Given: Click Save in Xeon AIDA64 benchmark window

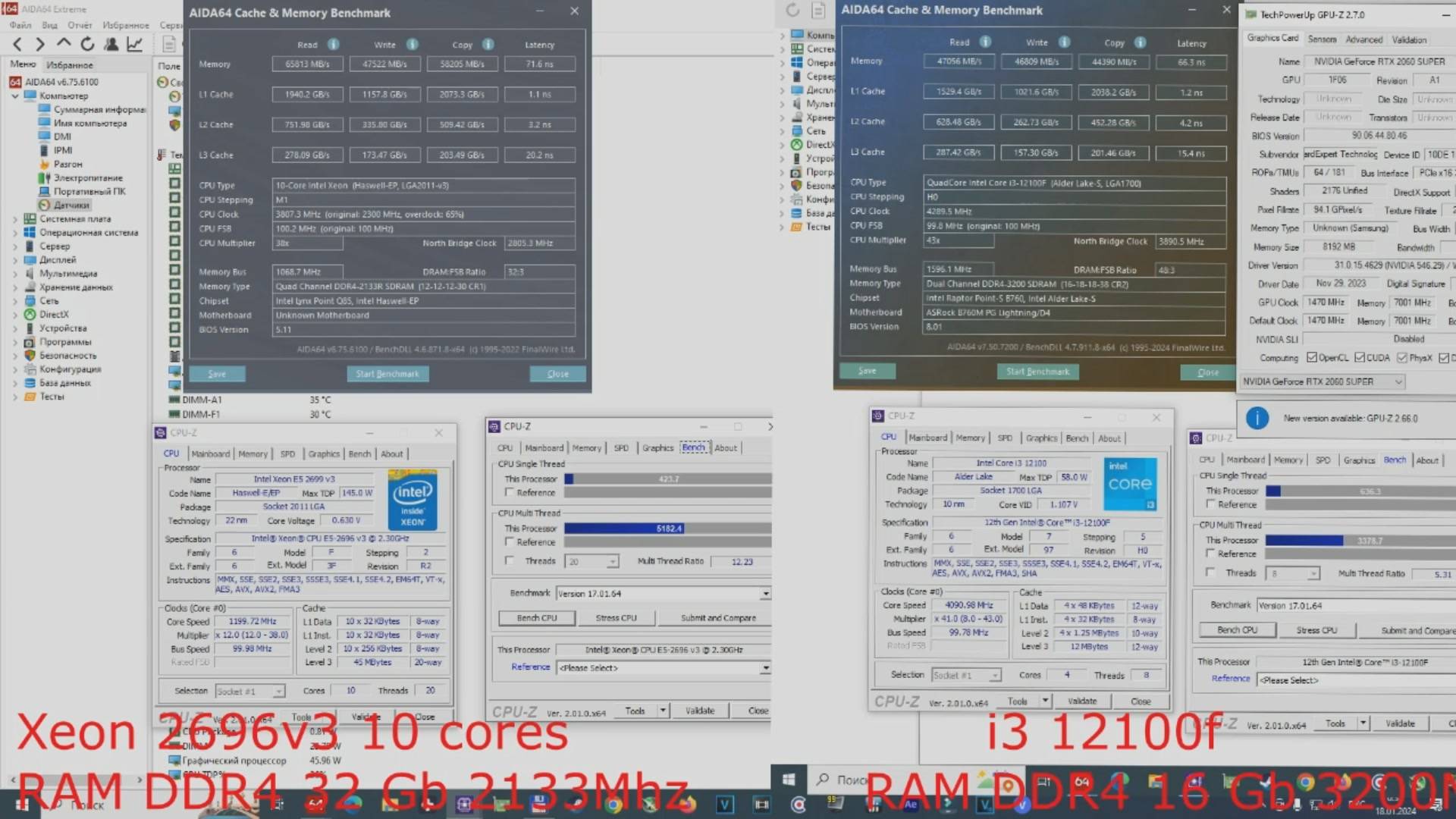Looking at the screenshot, I should 217,374.
